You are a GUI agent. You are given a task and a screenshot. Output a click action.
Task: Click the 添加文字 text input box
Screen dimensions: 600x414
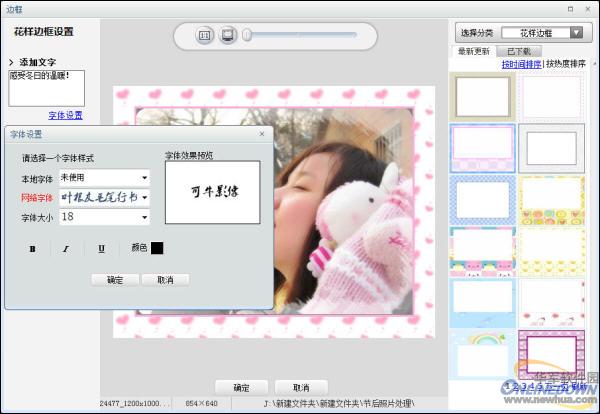[x=46, y=88]
